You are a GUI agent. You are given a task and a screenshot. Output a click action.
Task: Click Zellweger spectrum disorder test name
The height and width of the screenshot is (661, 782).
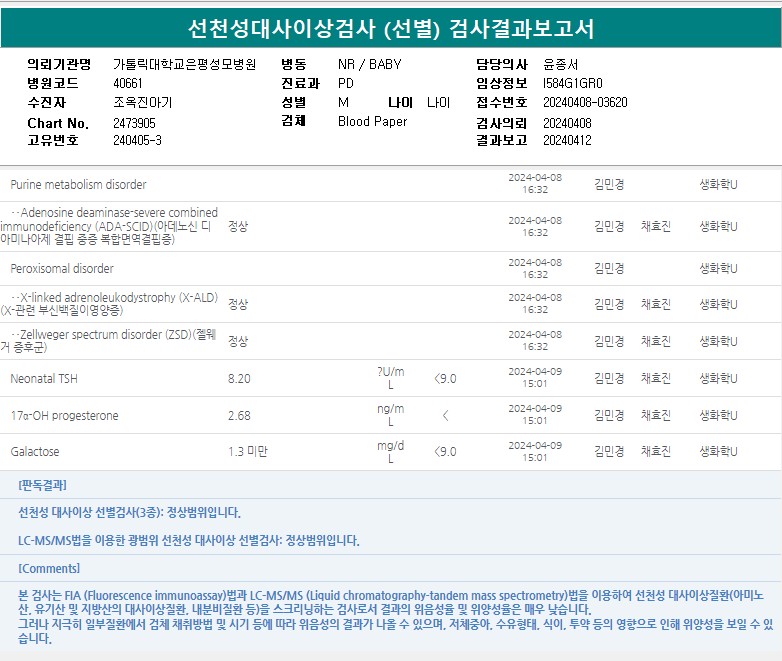(x=108, y=341)
